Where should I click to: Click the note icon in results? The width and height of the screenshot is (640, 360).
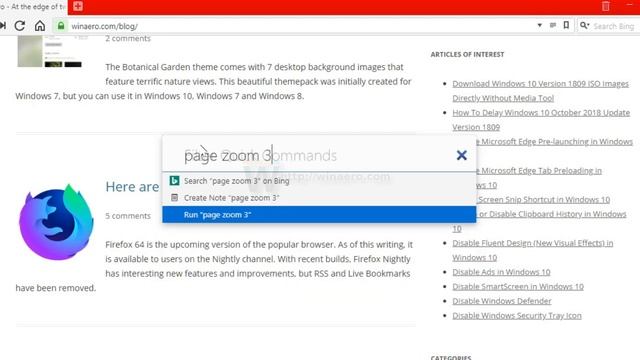tap(174, 198)
